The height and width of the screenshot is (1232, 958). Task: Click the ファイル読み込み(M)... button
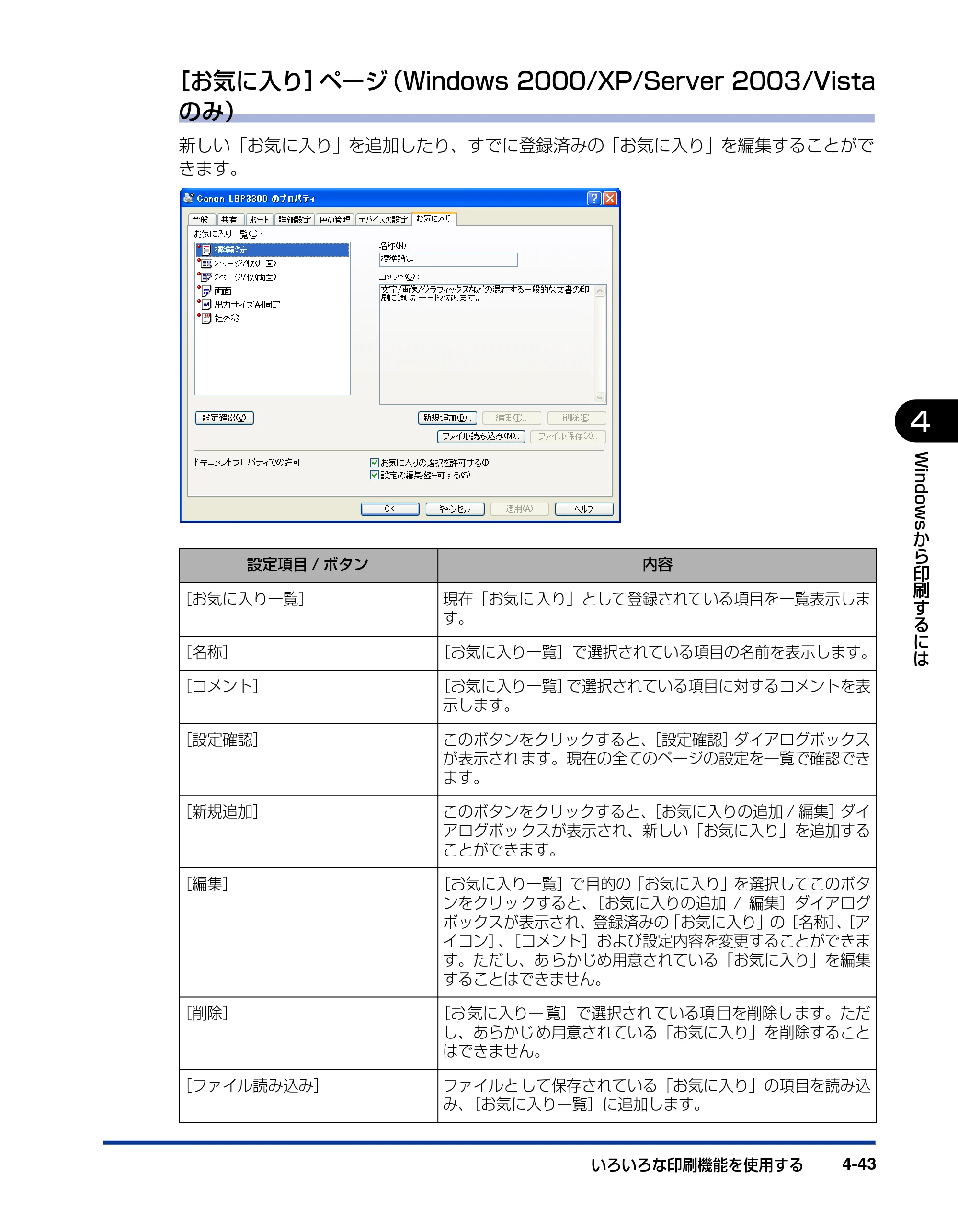(481, 437)
